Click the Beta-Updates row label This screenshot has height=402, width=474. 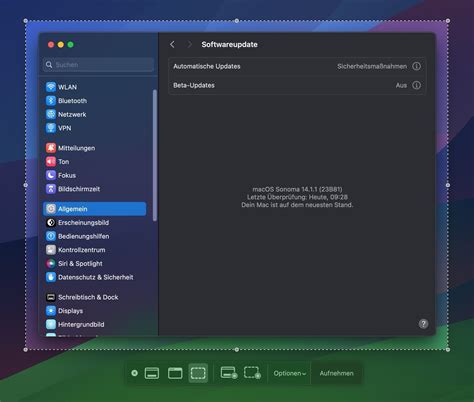point(194,85)
